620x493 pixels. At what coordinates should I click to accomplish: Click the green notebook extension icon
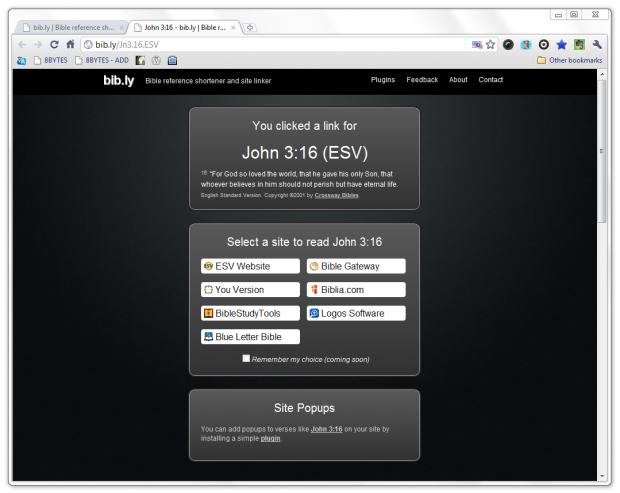[x=579, y=45]
